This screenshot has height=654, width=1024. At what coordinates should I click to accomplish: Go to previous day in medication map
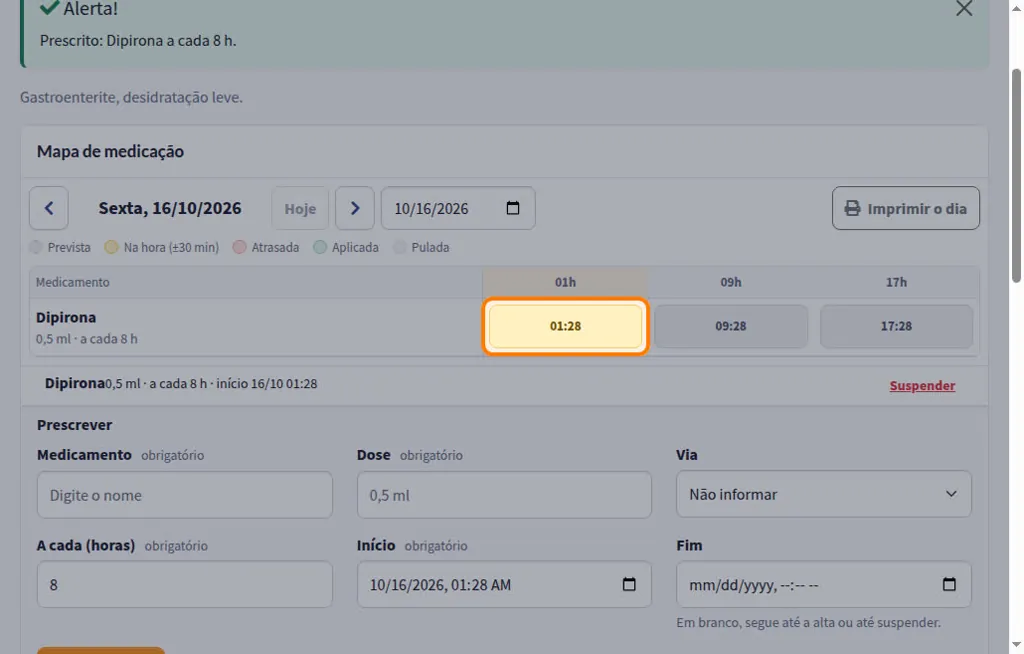[48, 208]
